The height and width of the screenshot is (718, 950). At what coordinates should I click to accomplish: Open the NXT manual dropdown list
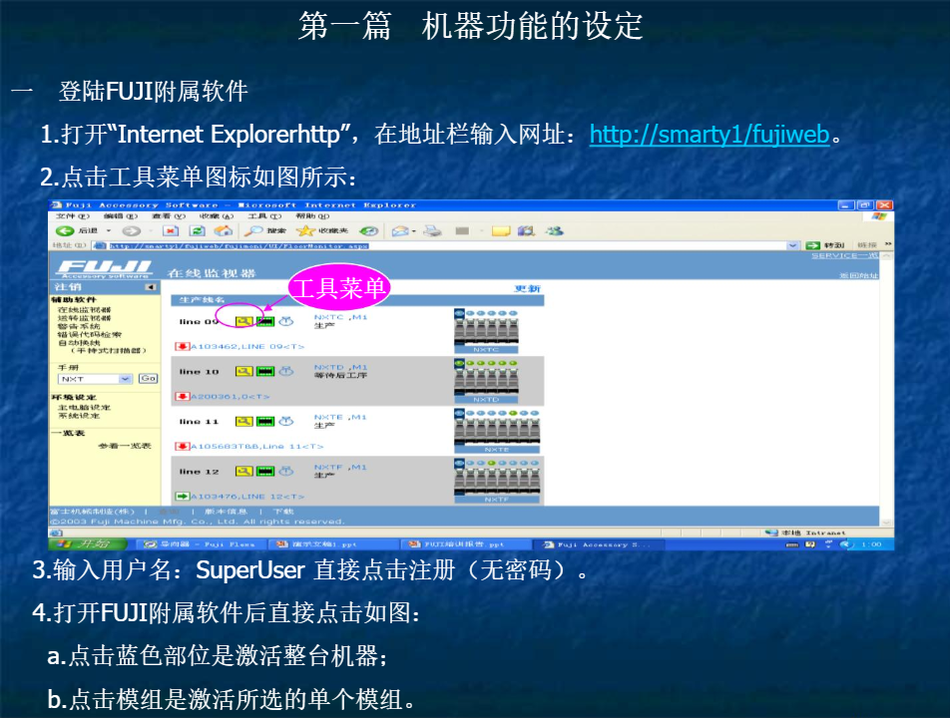coord(125,379)
